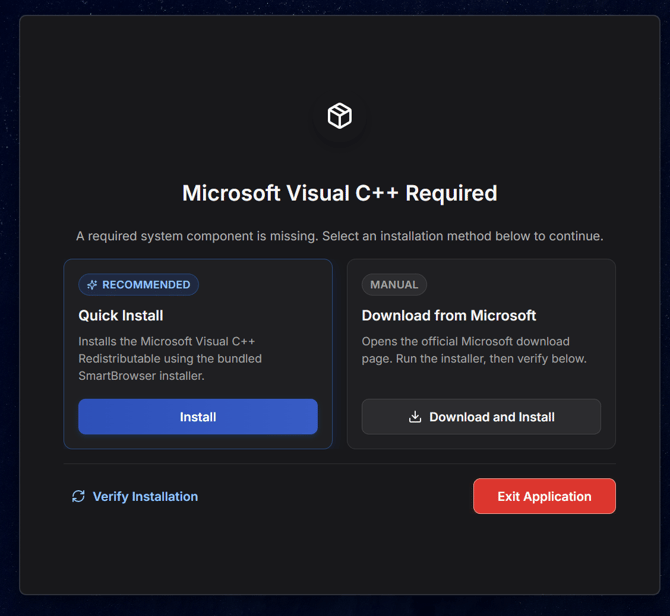Click the package box icon at top
Screen dimensions: 670x616
click(x=340, y=116)
